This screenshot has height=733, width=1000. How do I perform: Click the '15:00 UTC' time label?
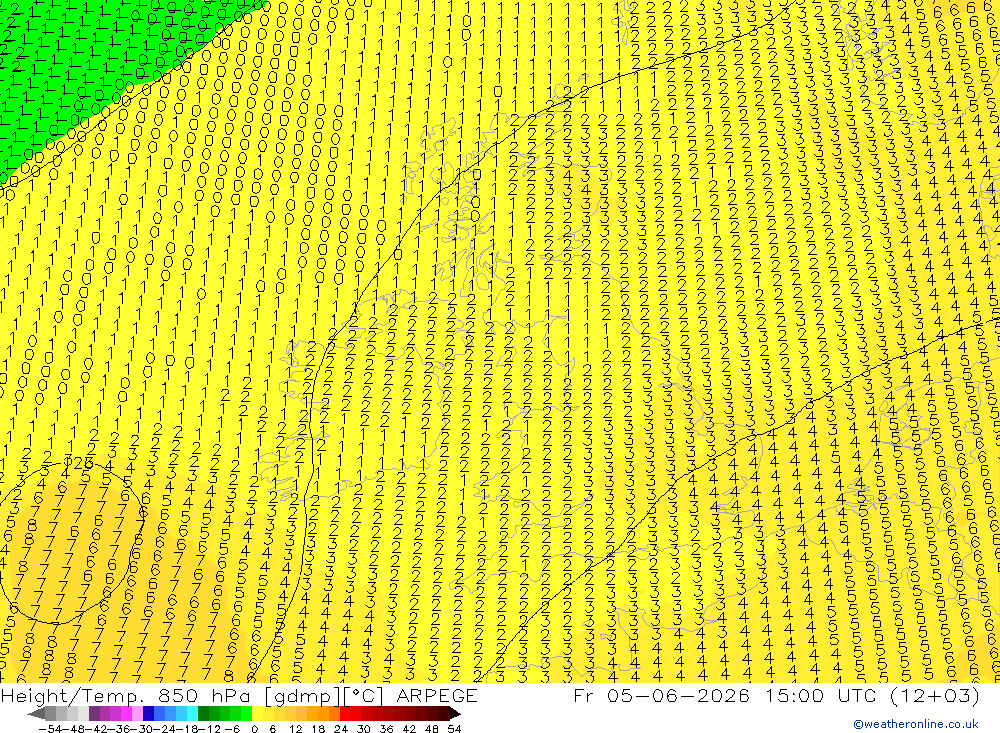coord(823,695)
